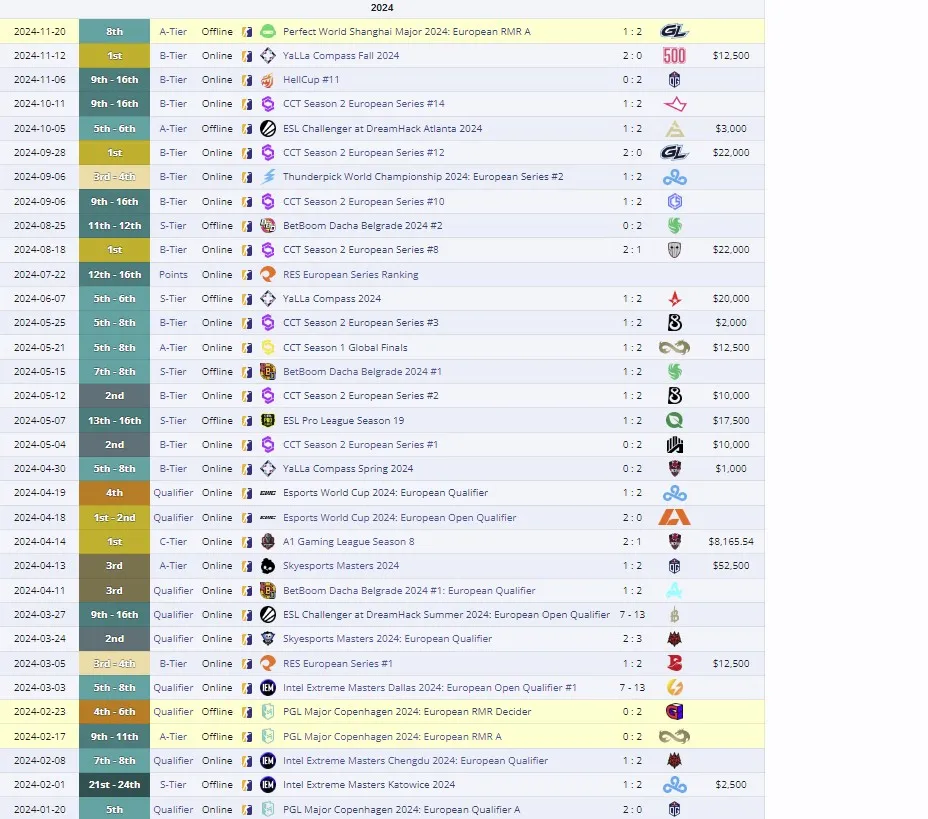Click the 2 : 3 score in the Skyesports Masters Qualifier row
928x819 pixels.
632,639
